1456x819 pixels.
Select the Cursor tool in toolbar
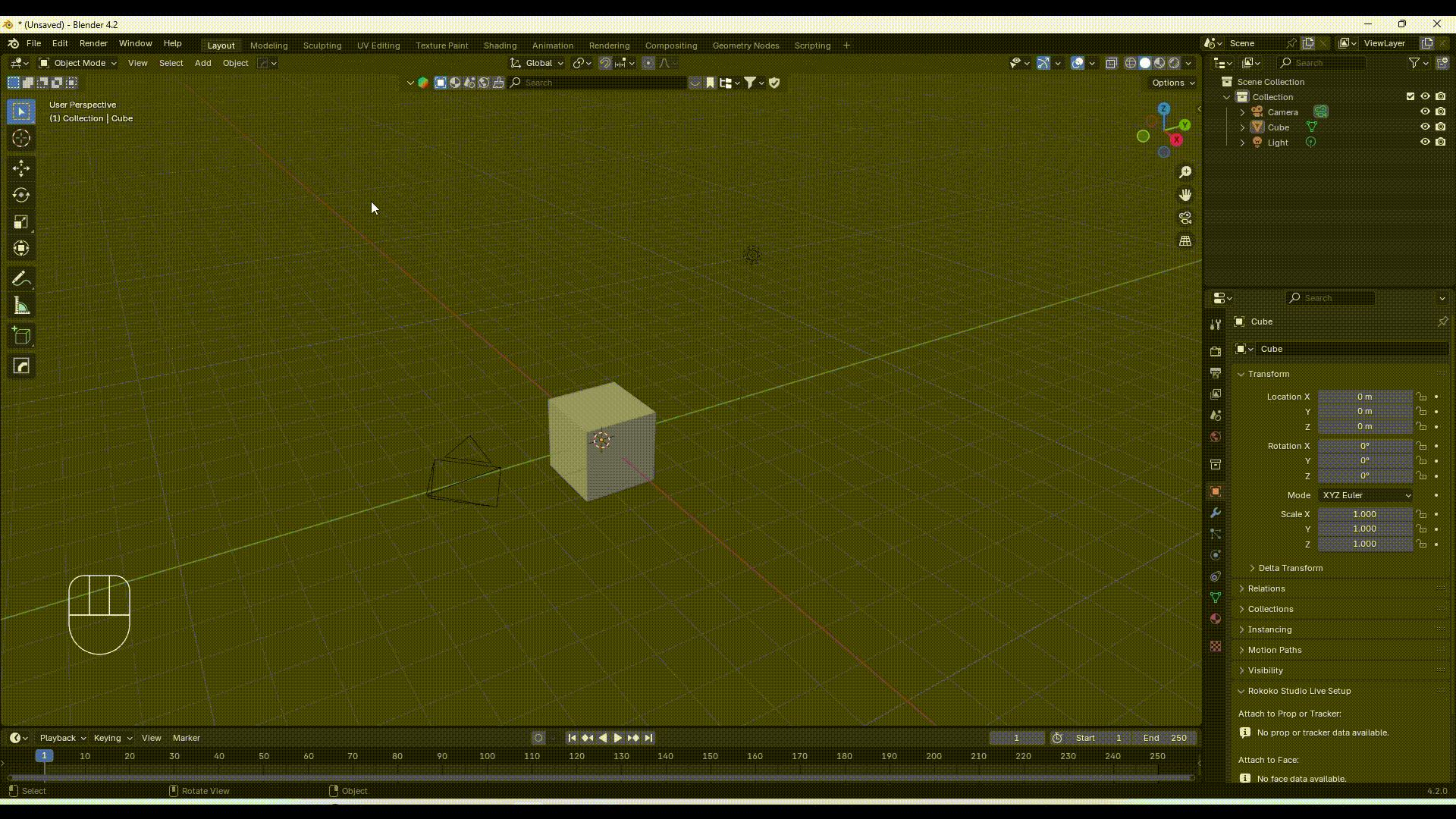point(21,138)
